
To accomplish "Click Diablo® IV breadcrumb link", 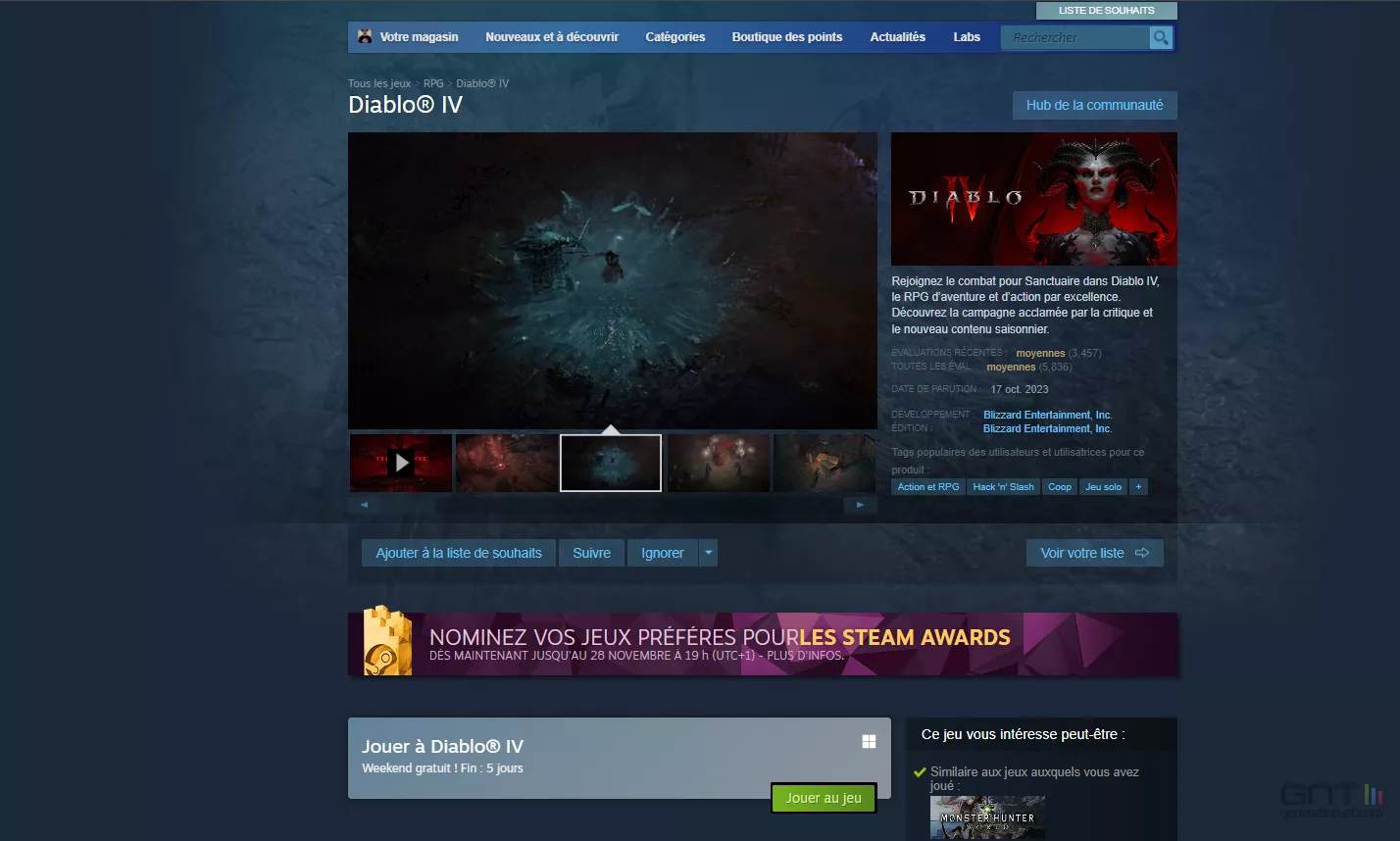I will coord(482,83).
